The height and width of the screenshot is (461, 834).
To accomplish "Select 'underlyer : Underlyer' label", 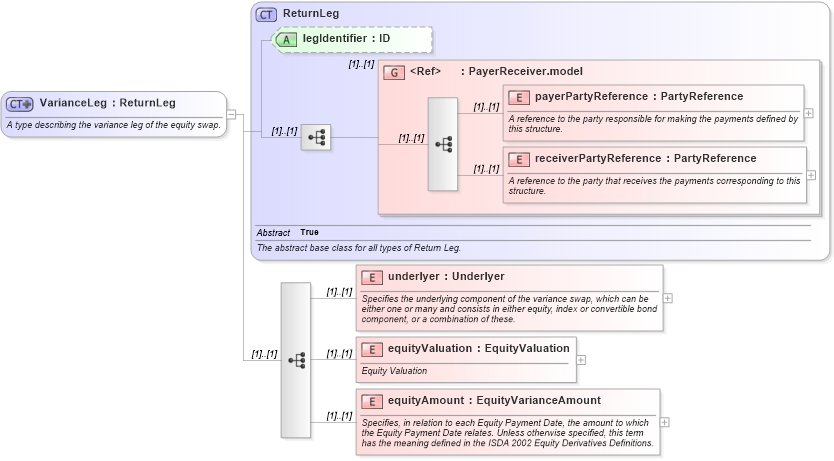I will click(446, 277).
